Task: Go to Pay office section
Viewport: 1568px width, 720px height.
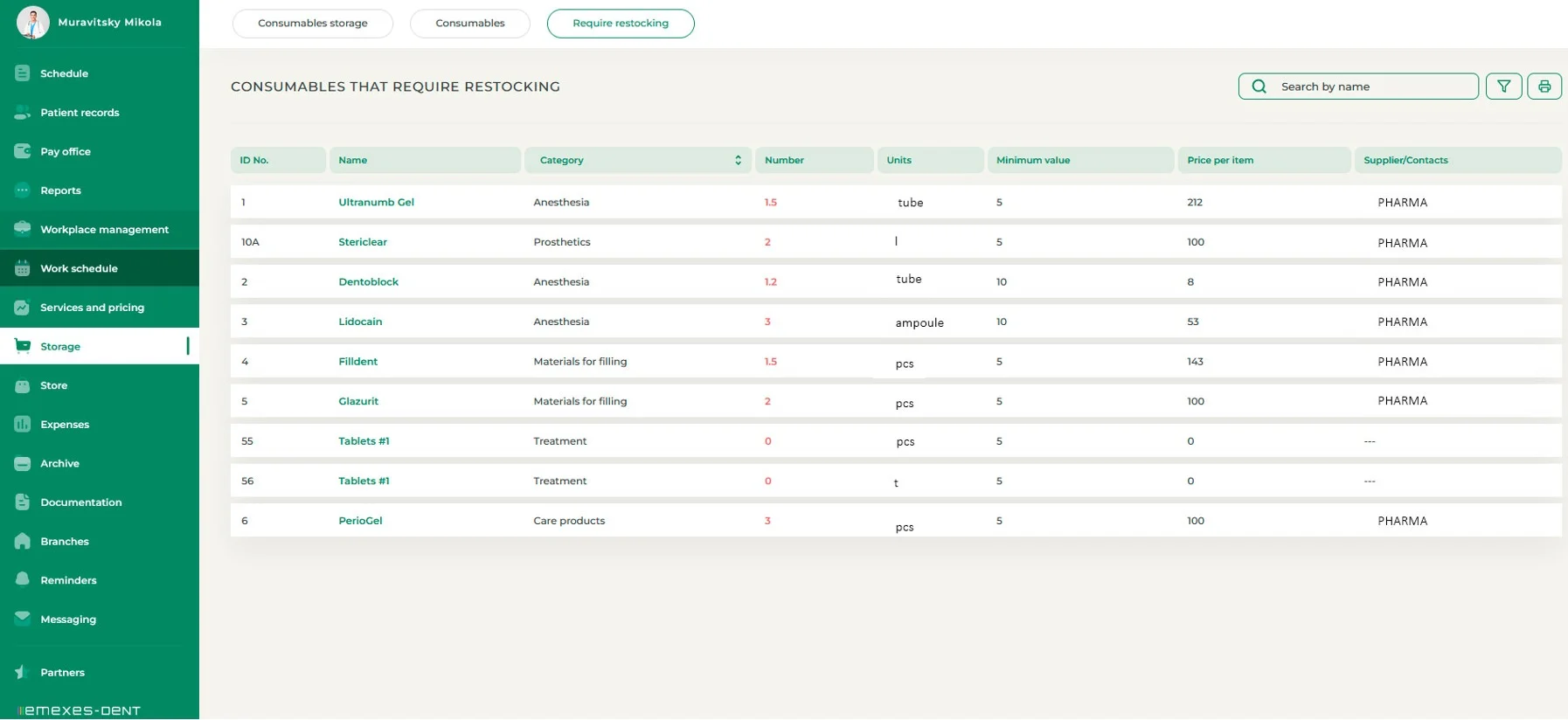Action: tap(66, 151)
